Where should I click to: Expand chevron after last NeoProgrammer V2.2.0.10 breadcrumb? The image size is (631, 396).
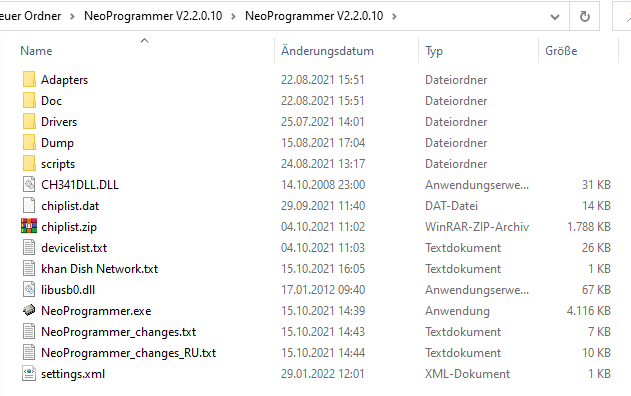394,16
